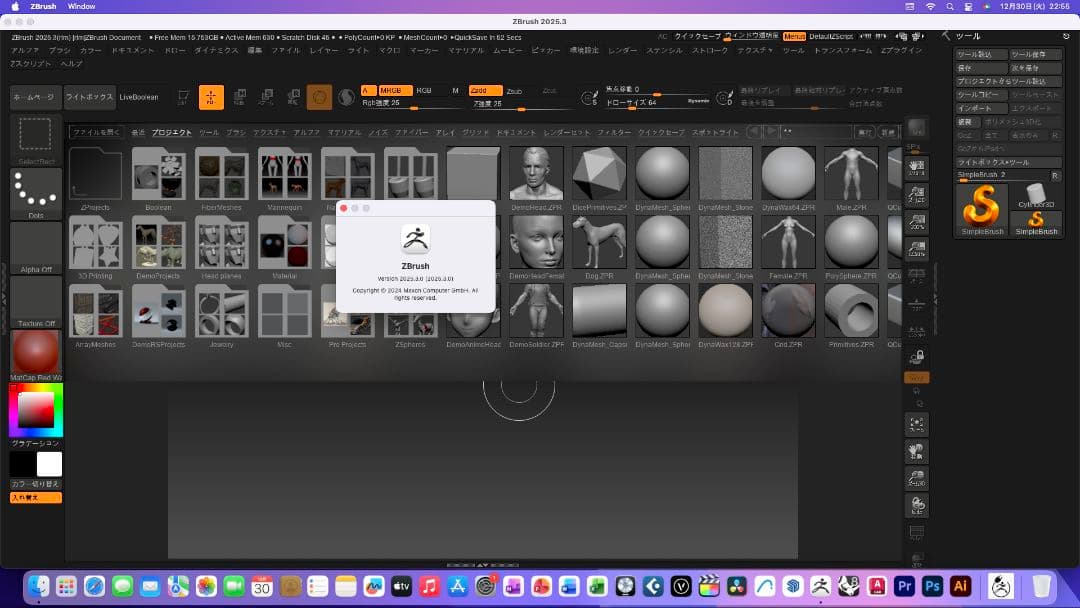This screenshot has height=608, width=1080.
Task: Collapse the Tool tray using its chevron arrow
Action: [946, 37]
